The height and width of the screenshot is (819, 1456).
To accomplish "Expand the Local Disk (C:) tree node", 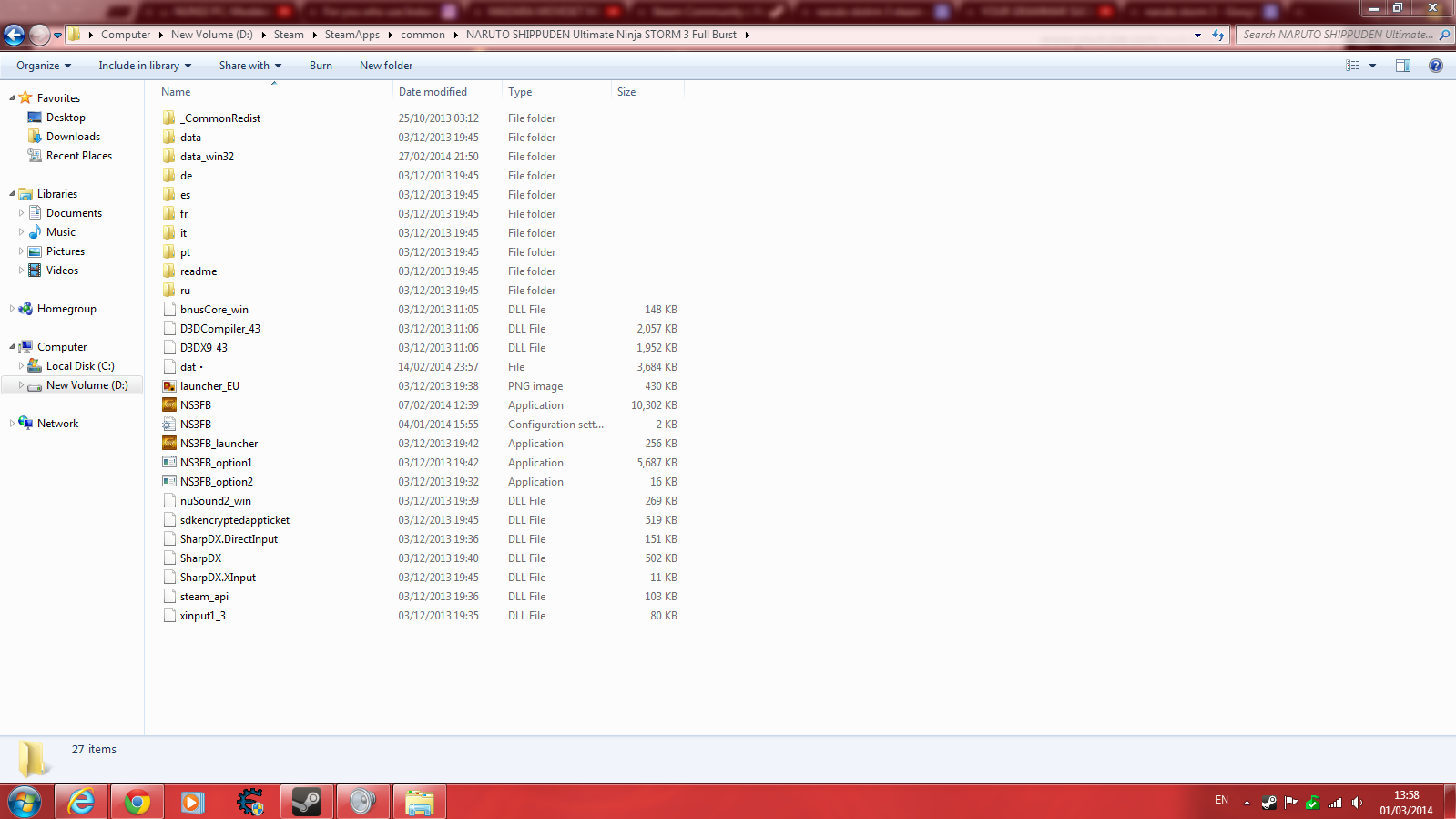I will [x=21, y=366].
